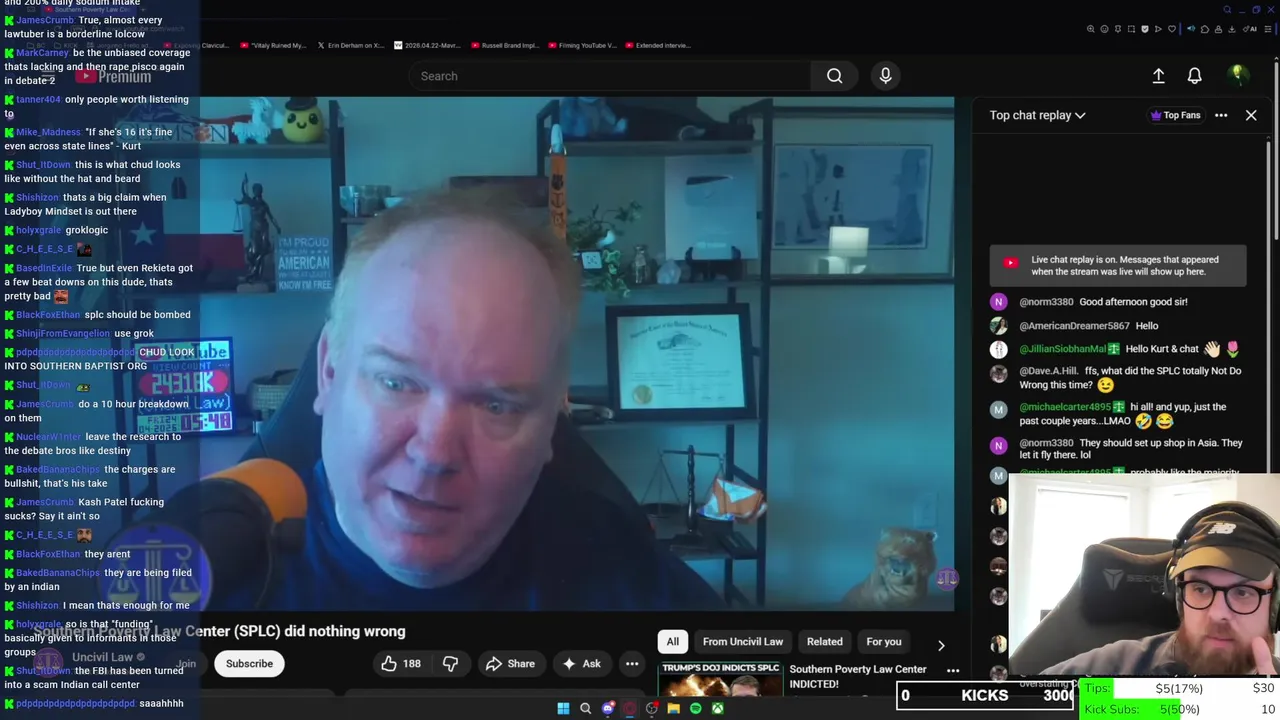Open Windows taskbar search
This screenshot has width=1280, height=720.
(x=585, y=709)
